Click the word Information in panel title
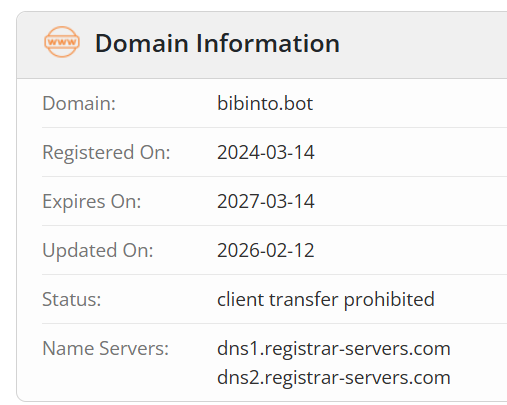Viewport: 507px width, 405px height. [x=268, y=43]
